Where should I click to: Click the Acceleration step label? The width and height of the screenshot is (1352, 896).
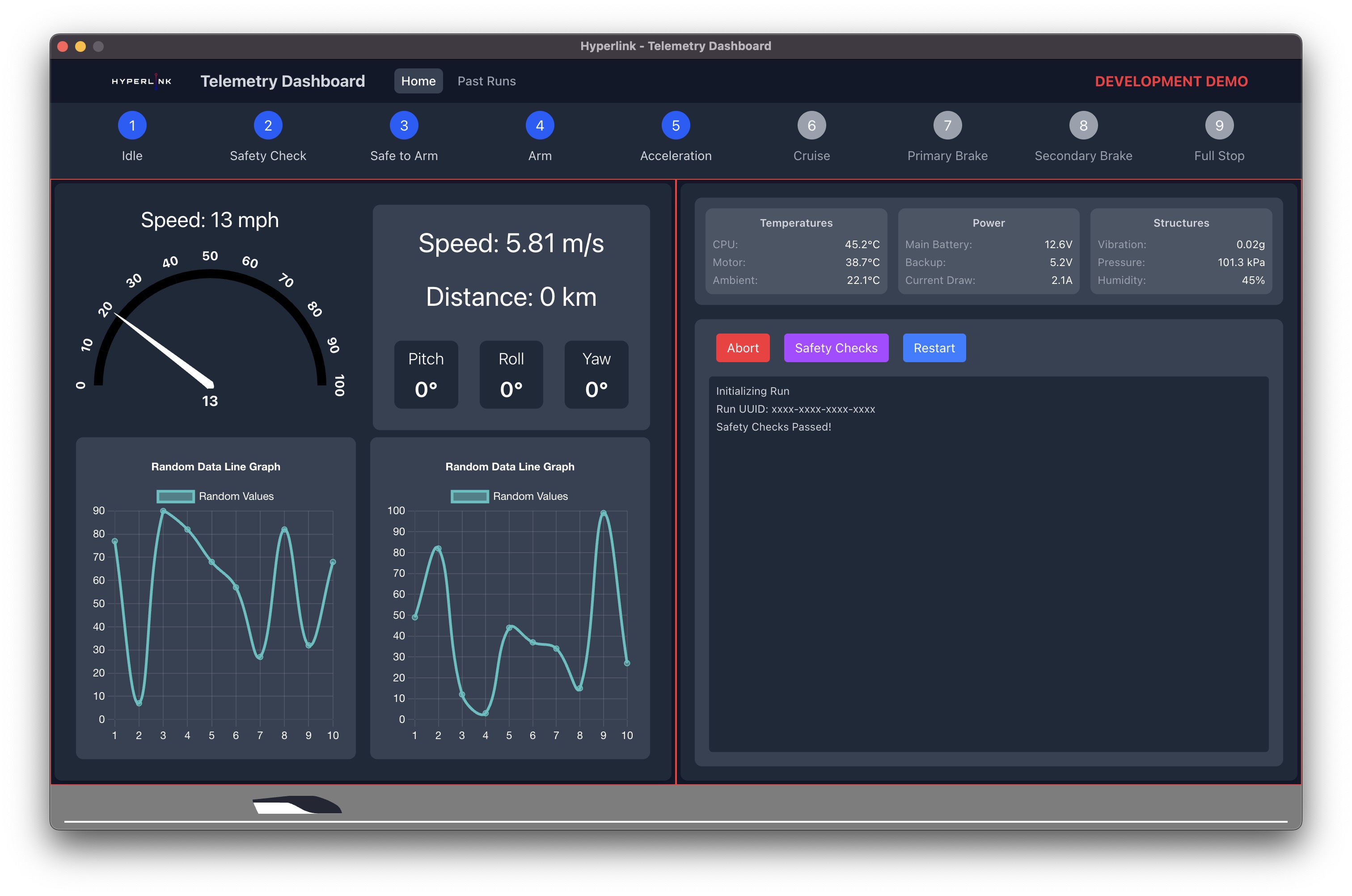pyautogui.click(x=676, y=156)
